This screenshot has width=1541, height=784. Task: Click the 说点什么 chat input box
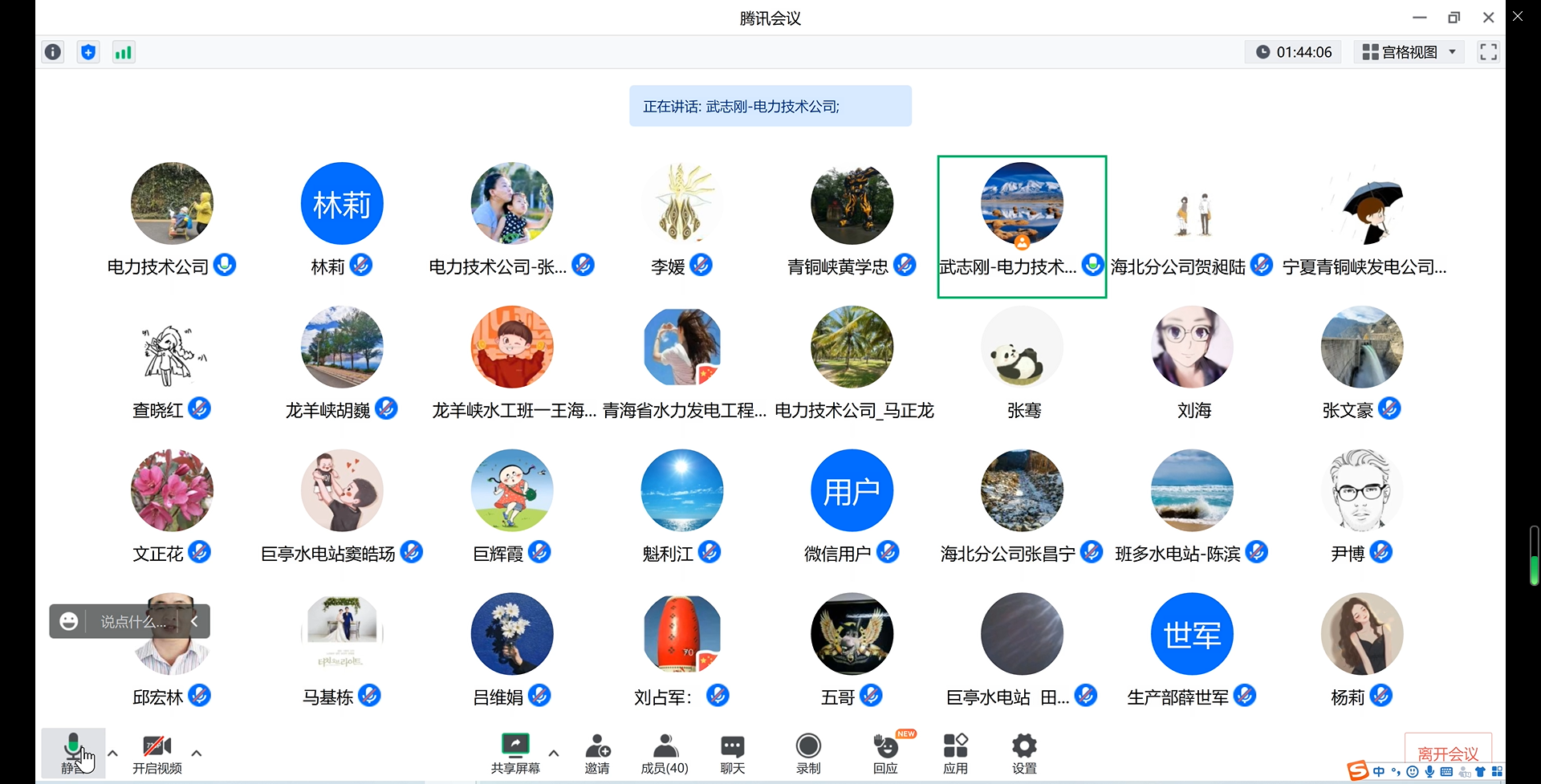(x=133, y=621)
